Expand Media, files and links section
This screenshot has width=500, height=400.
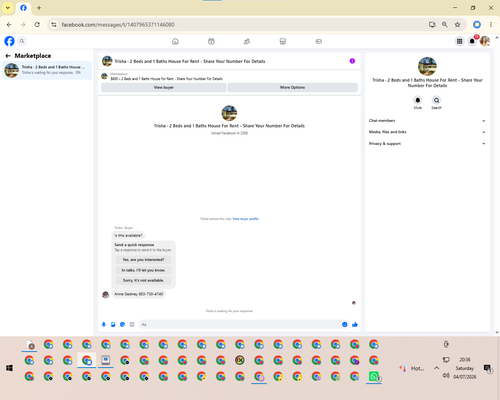click(427, 132)
